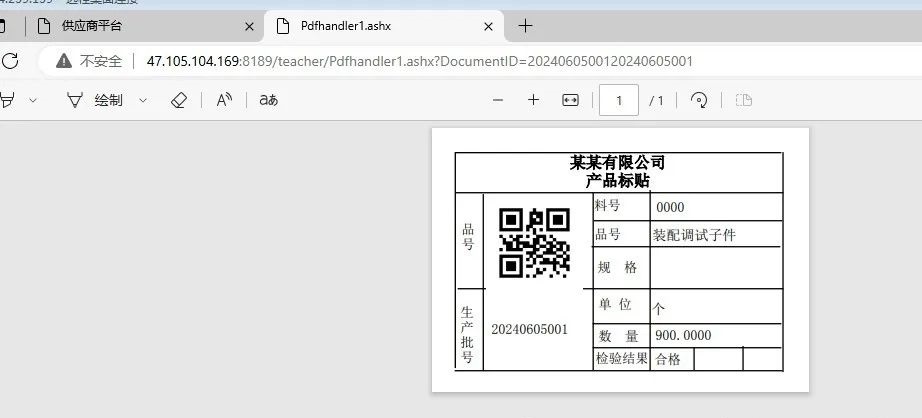The height and width of the screenshot is (418, 922).
Task: Click the translate (aあ) icon
Action: tap(268, 100)
